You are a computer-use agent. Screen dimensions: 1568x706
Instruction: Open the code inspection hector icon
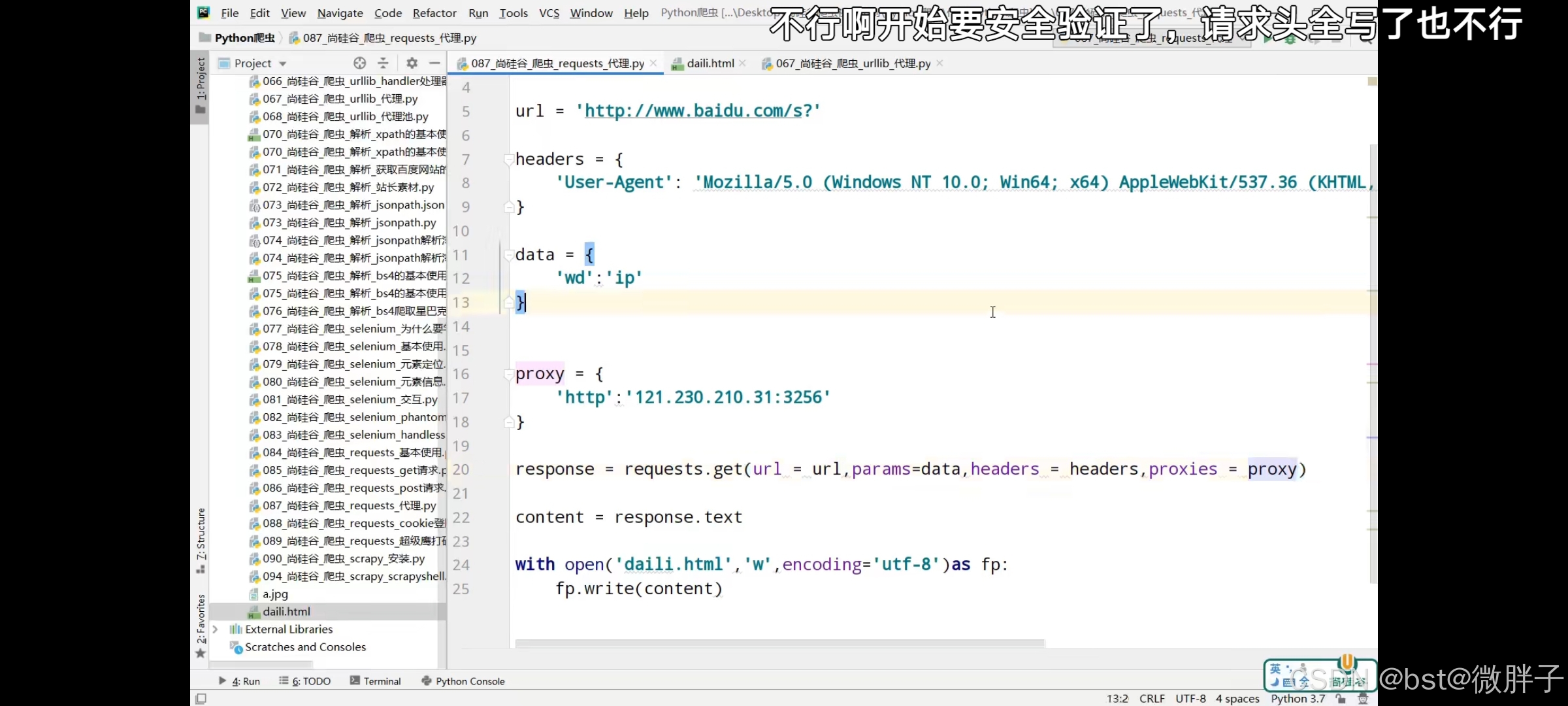tap(1363, 699)
